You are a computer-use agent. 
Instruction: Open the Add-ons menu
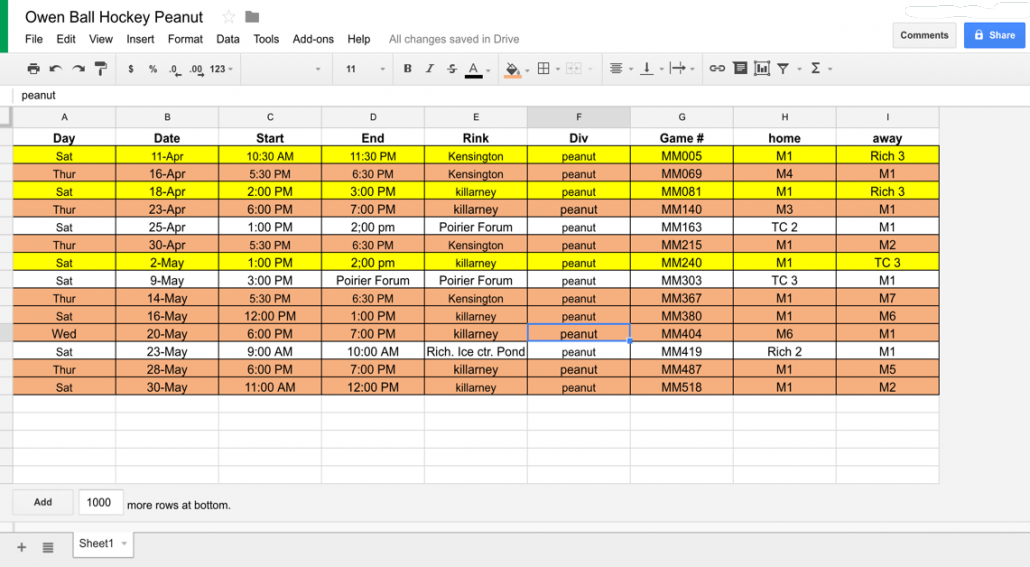313,39
